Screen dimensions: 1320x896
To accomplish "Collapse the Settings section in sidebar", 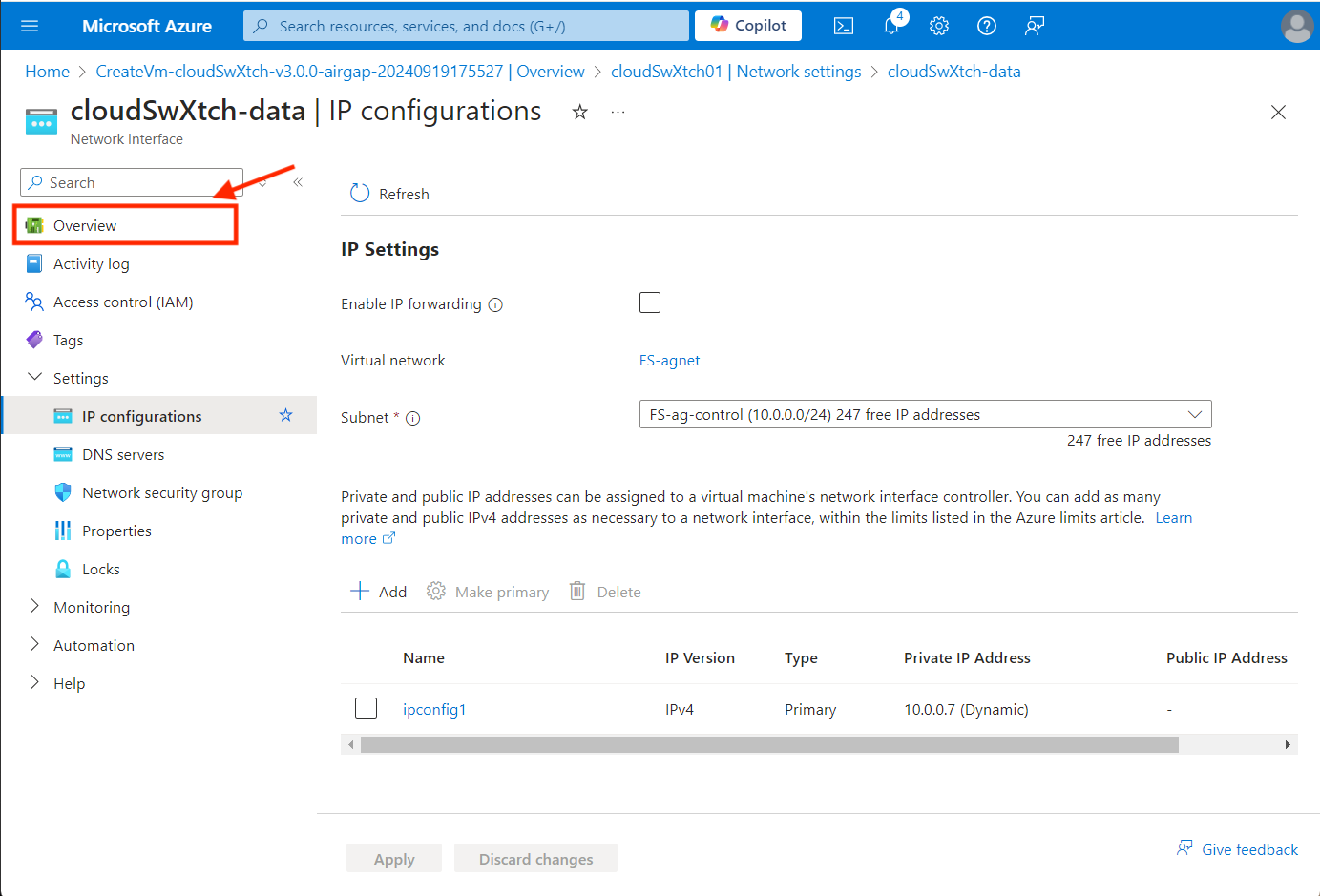I will pos(35,377).
